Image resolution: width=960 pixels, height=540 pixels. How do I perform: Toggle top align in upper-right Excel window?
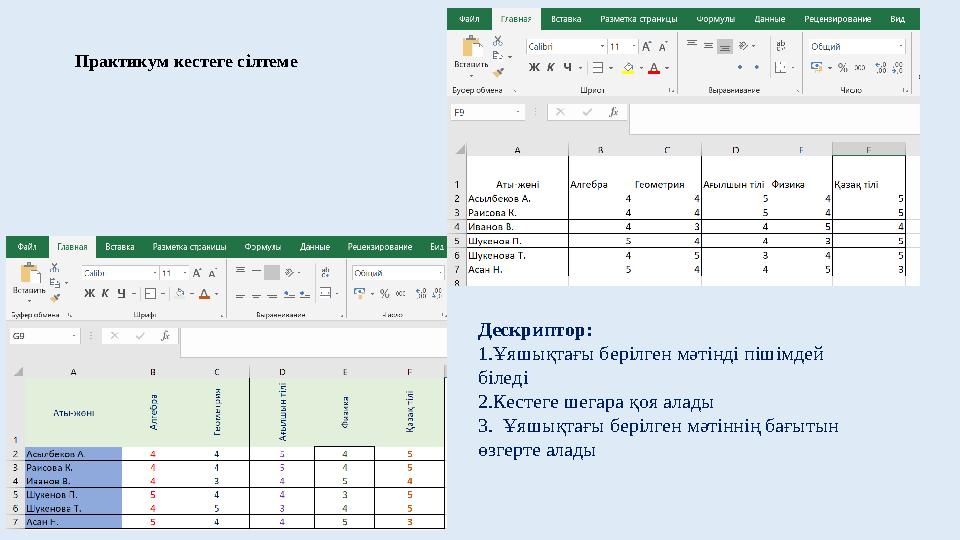click(x=692, y=45)
